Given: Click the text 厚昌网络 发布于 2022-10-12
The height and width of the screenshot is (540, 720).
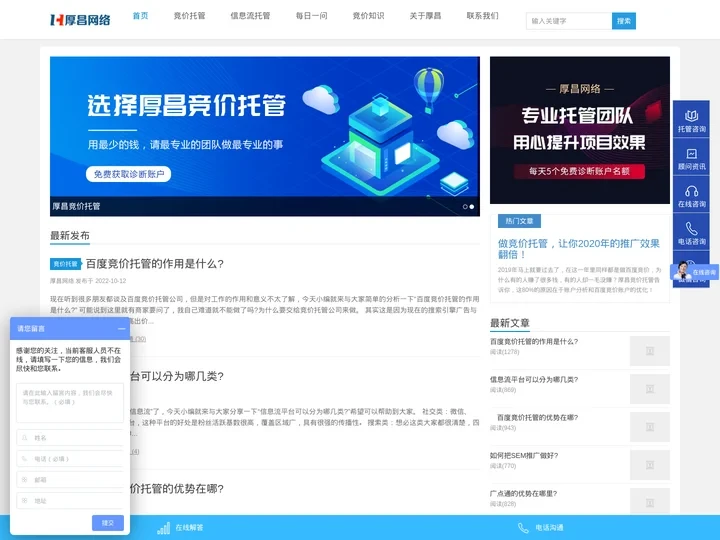Looking at the screenshot, I should 88,281.
